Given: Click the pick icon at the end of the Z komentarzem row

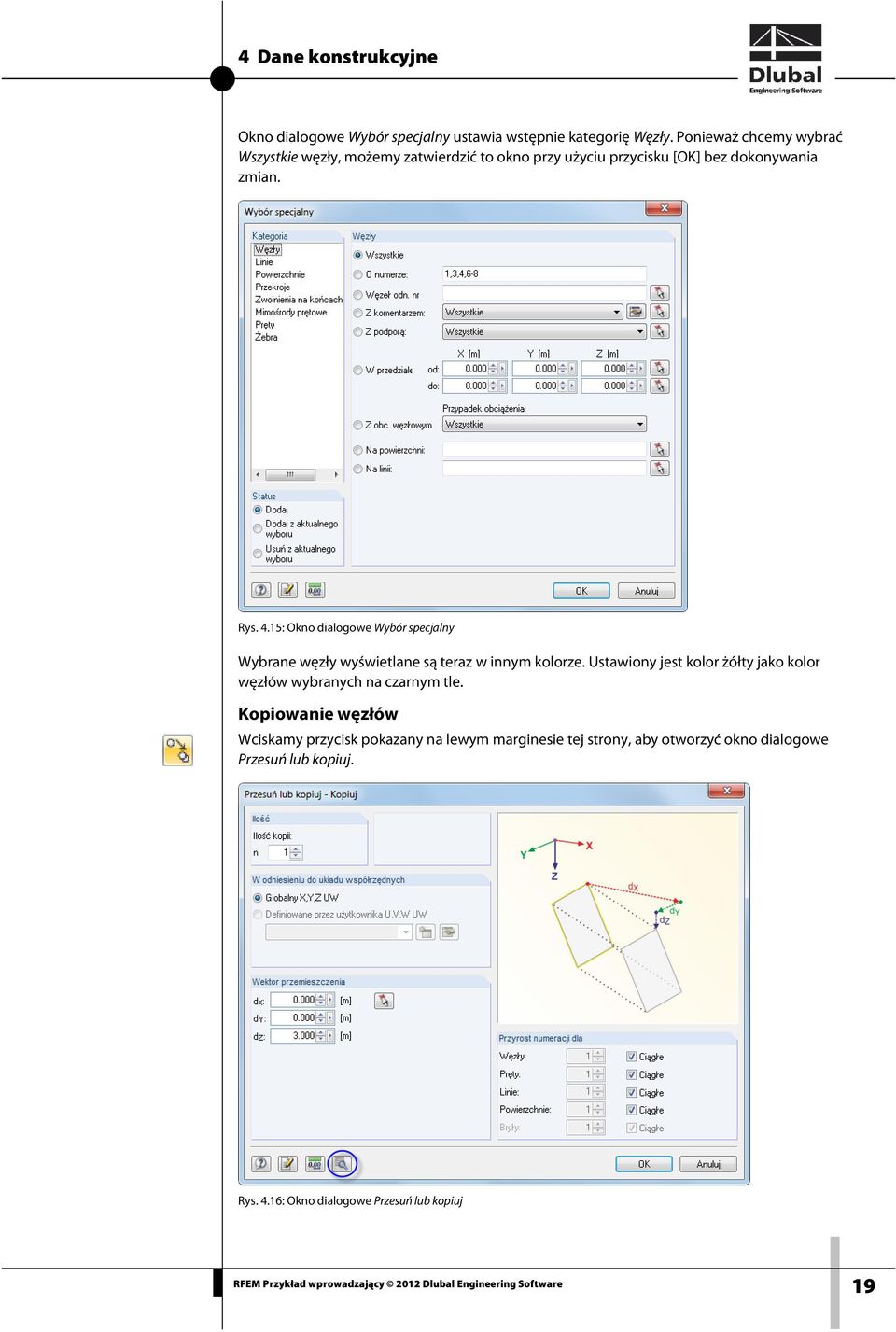Looking at the screenshot, I should point(660,312).
